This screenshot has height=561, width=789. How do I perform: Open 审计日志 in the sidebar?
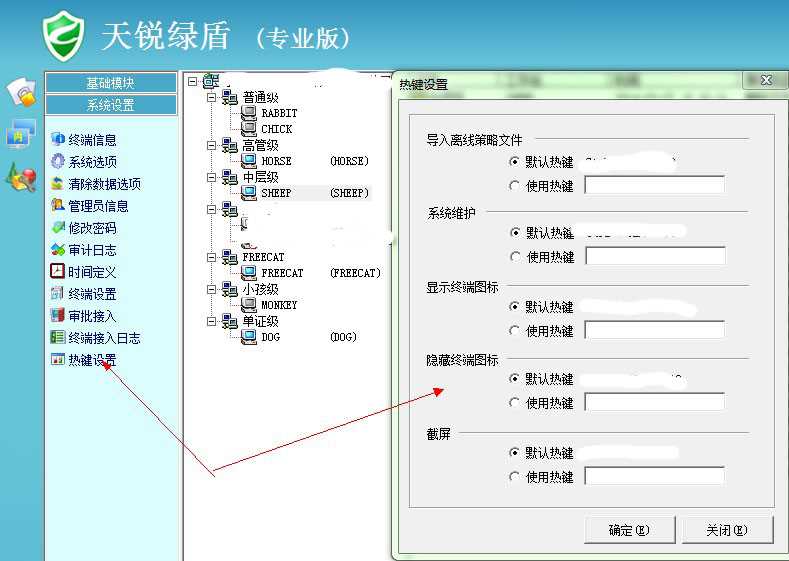92,250
